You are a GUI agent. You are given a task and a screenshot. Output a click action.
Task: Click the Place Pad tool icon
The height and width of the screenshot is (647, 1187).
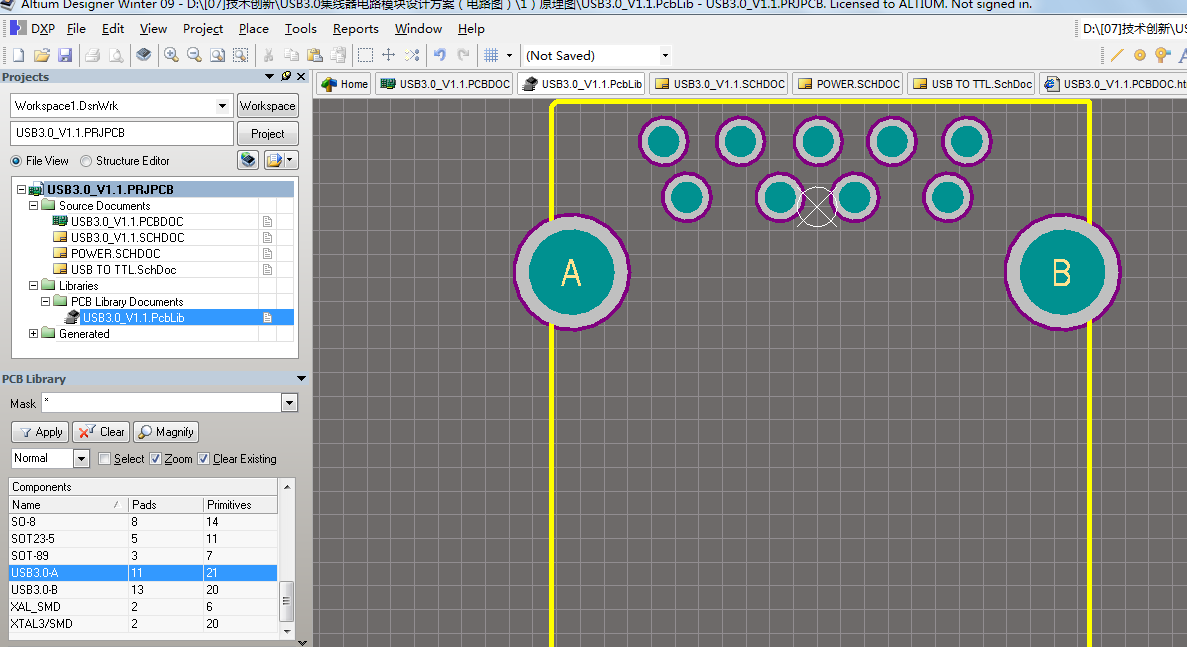(x=1139, y=55)
